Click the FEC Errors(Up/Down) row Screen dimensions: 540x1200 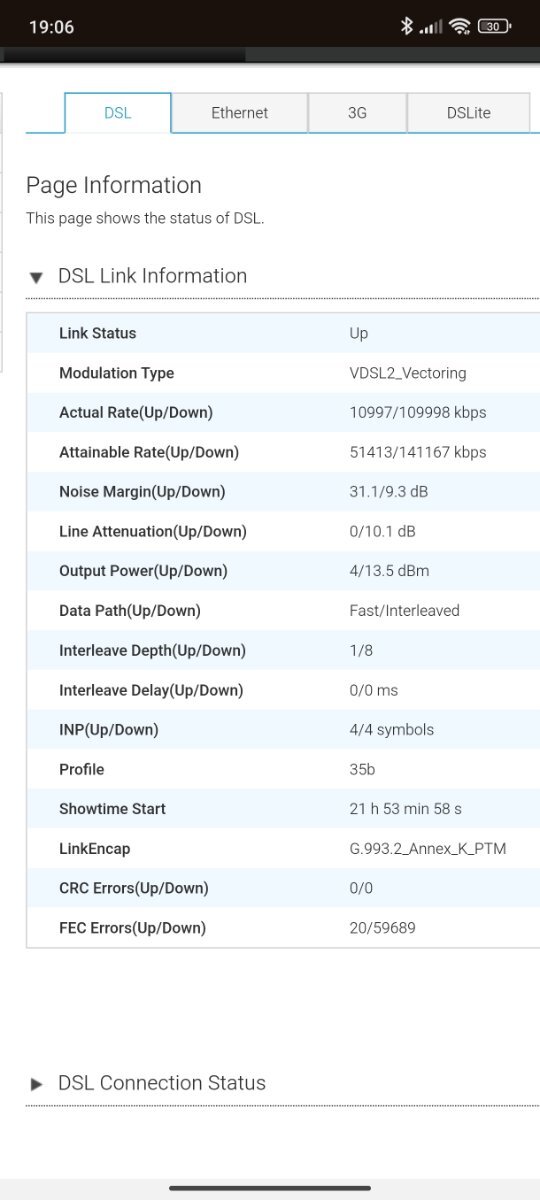point(283,928)
